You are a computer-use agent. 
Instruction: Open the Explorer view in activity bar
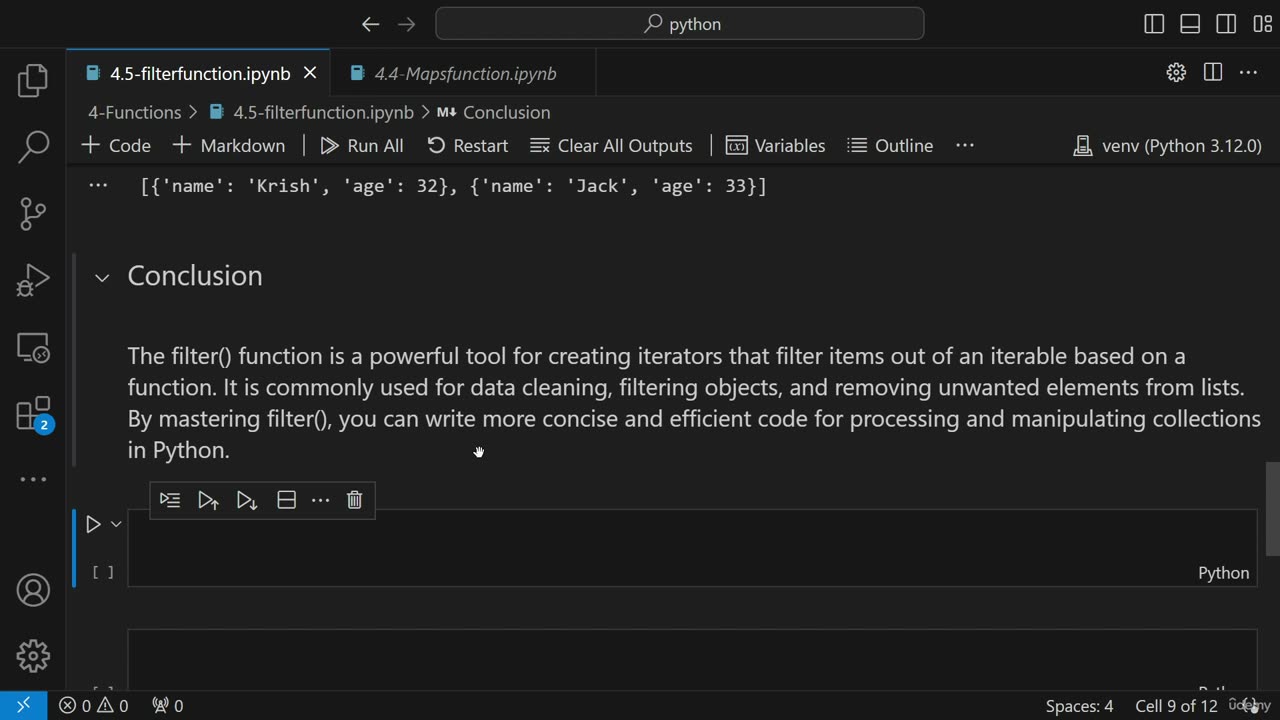[33, 81]
